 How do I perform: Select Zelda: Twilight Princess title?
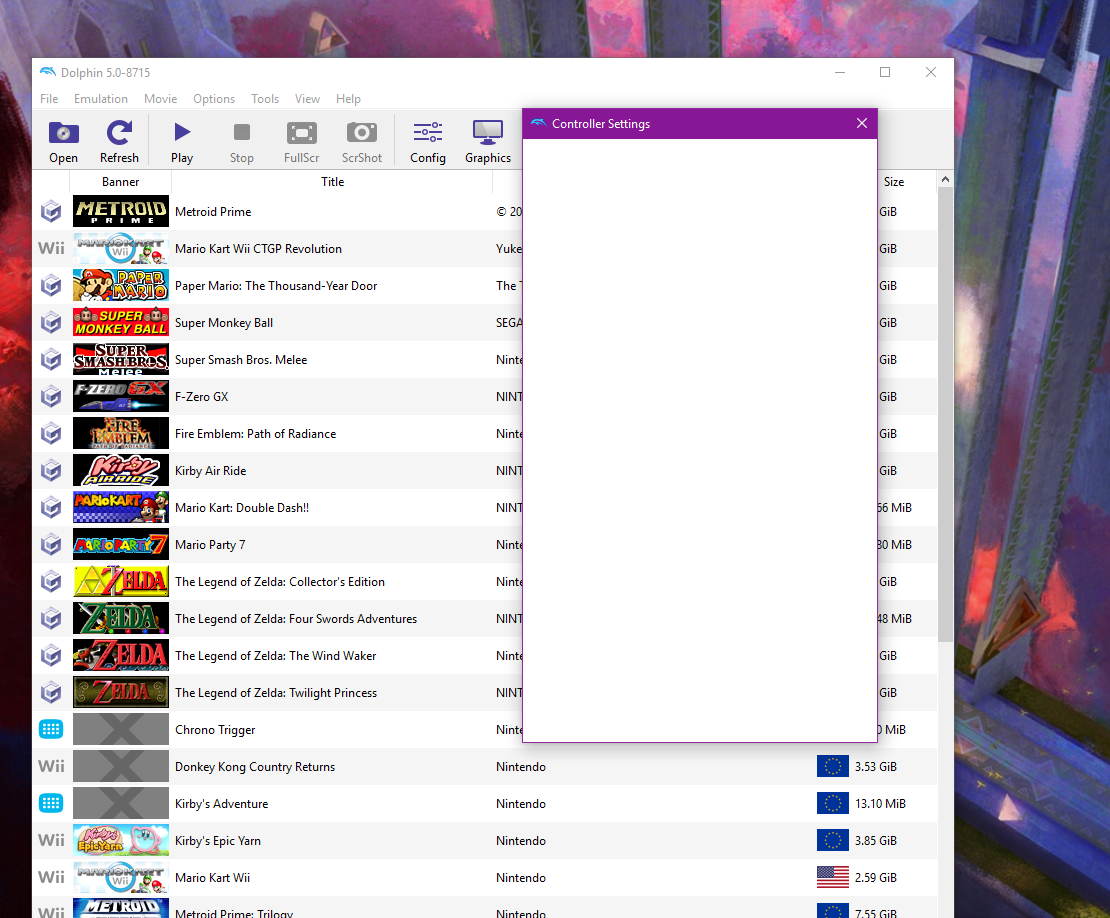(276, 692)
